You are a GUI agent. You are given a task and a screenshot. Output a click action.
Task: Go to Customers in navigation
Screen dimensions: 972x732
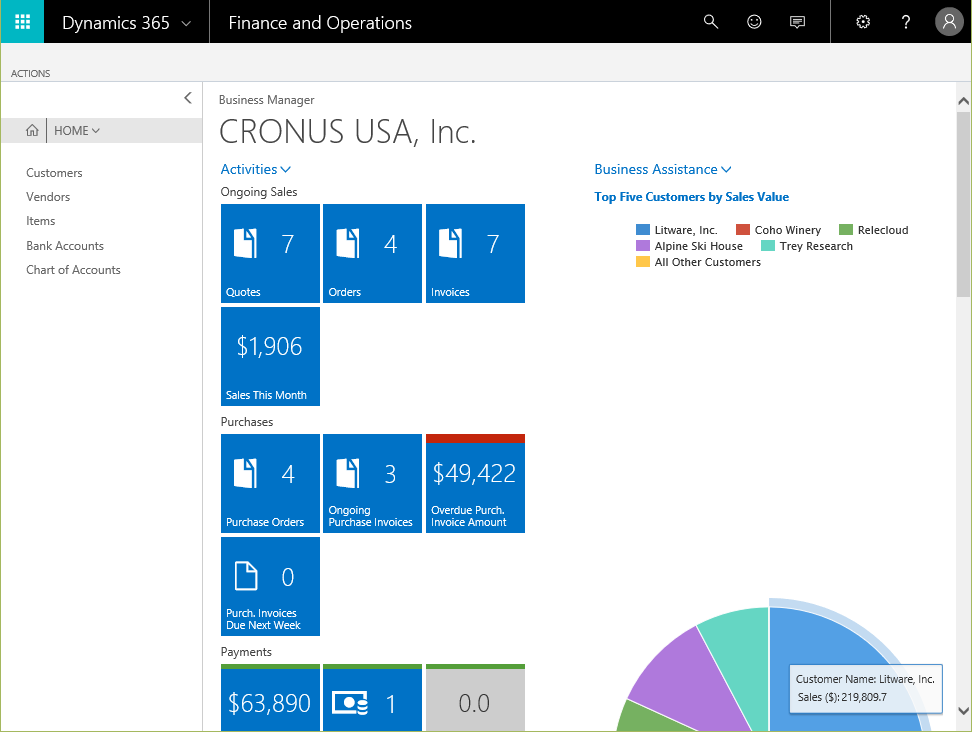point(54,173)
